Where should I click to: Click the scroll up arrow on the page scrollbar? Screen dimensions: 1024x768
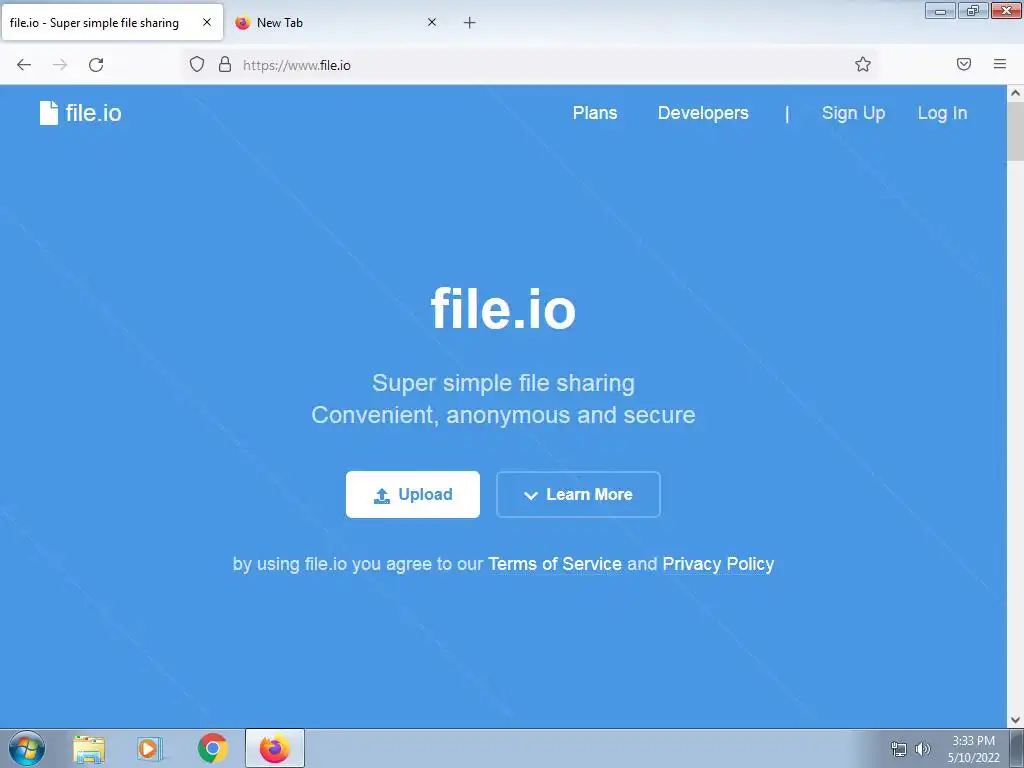coord(1016,93)
